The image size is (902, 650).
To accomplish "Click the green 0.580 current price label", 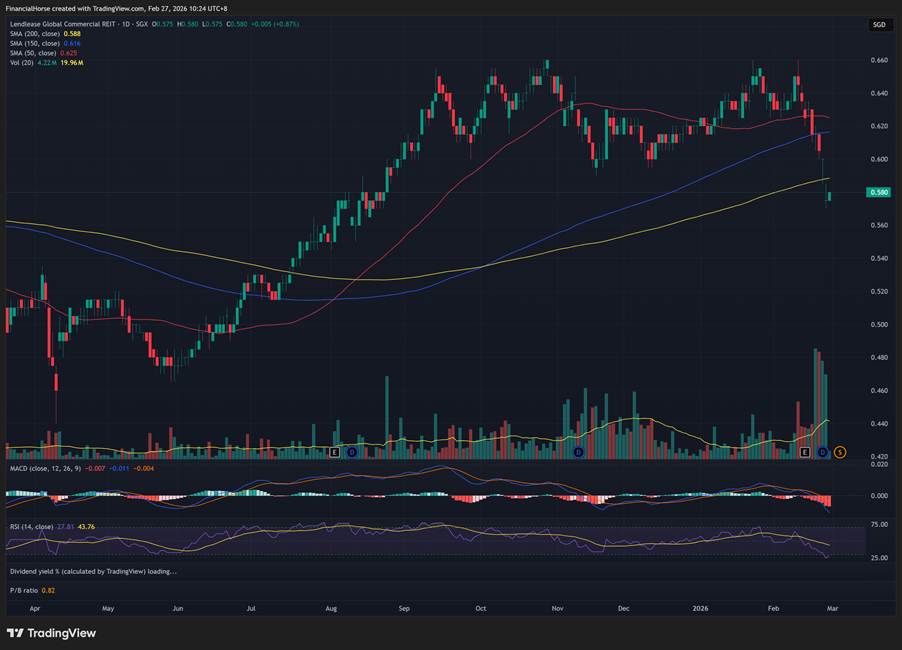I will pos(879,192).
